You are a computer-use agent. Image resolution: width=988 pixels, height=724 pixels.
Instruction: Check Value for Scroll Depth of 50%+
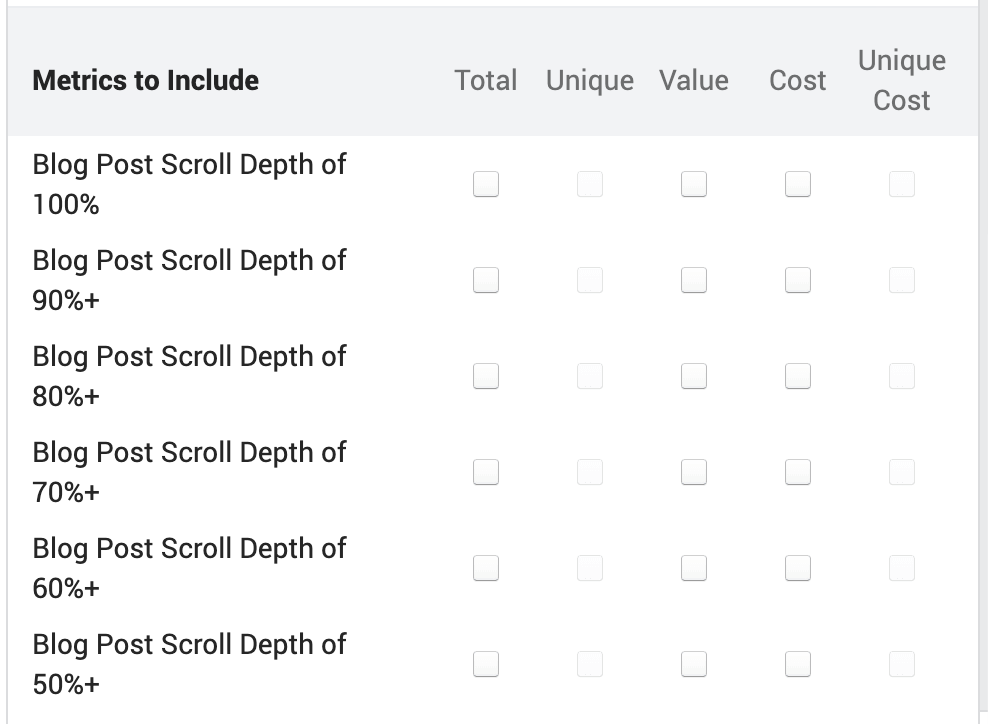(x=694, y=664)
